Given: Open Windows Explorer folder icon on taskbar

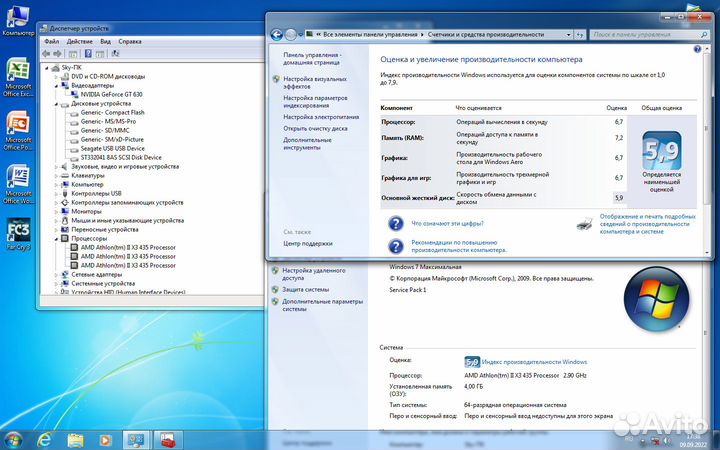Looking at the screenshot, I should 75,440.
